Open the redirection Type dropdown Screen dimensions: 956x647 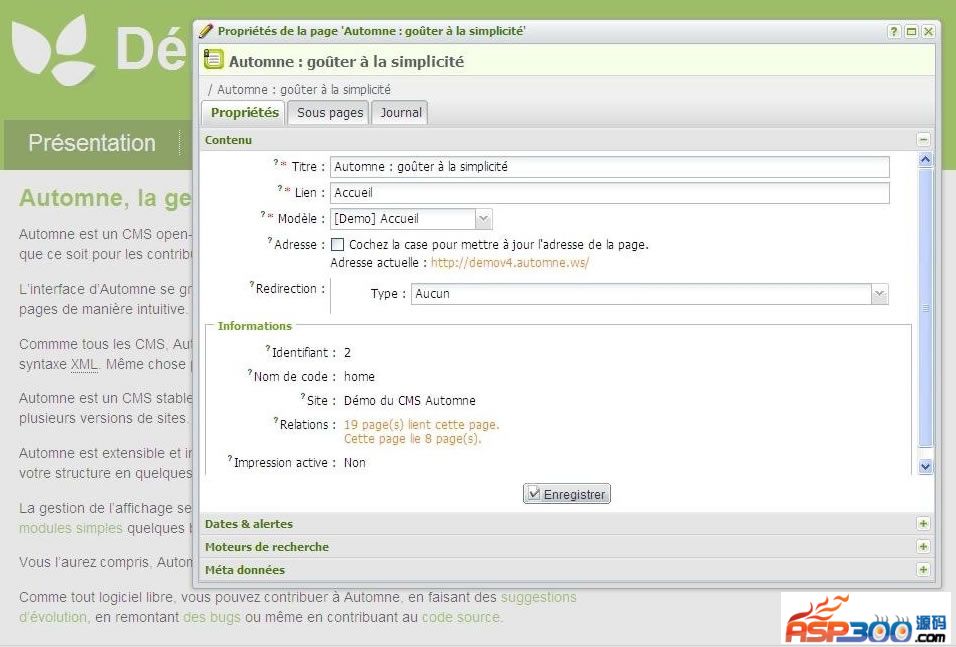click(879, 294)
